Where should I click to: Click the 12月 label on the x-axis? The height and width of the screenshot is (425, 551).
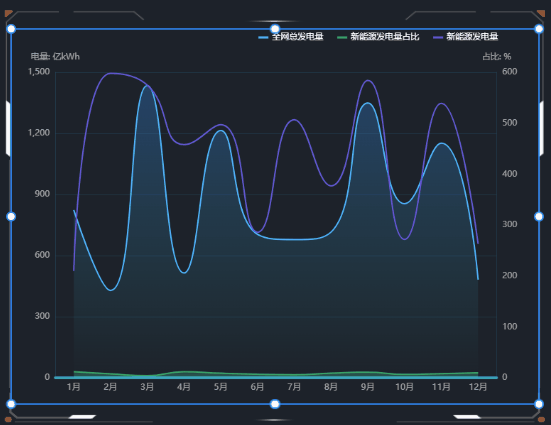click(478, 387)
